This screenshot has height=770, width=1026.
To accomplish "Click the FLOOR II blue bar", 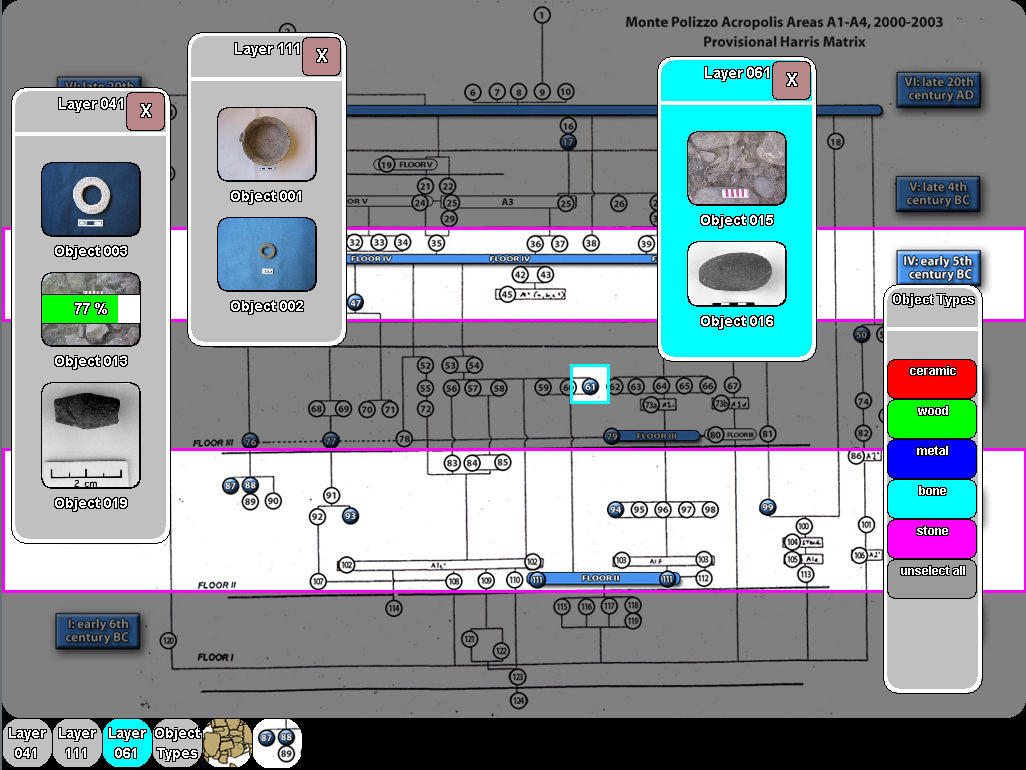I will [x=601, y=579].
